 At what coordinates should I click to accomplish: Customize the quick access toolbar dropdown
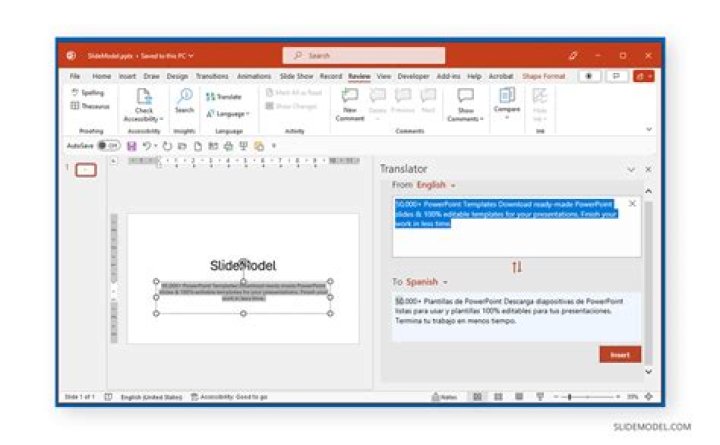pos(274,146)
